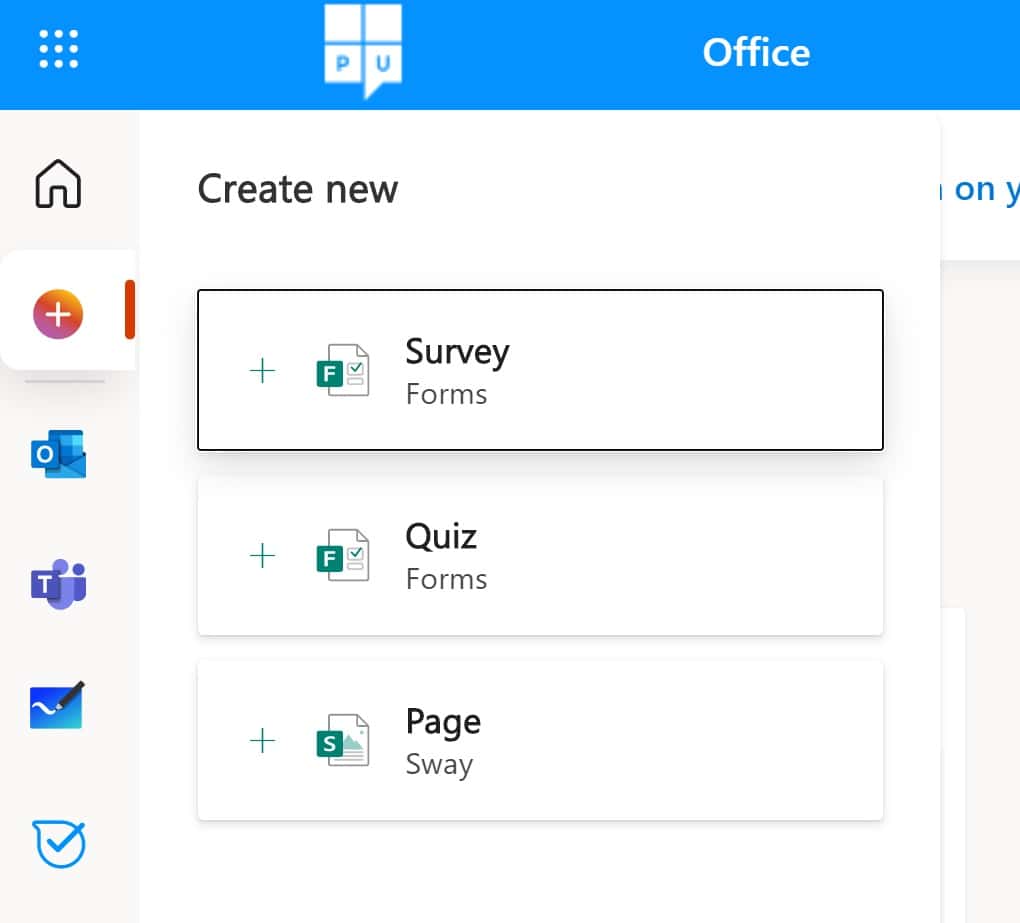Screen dimensions: 1020x923
Task: Click the plus sign on Page card
Action: pyautogui.click(x=262, y=740)
